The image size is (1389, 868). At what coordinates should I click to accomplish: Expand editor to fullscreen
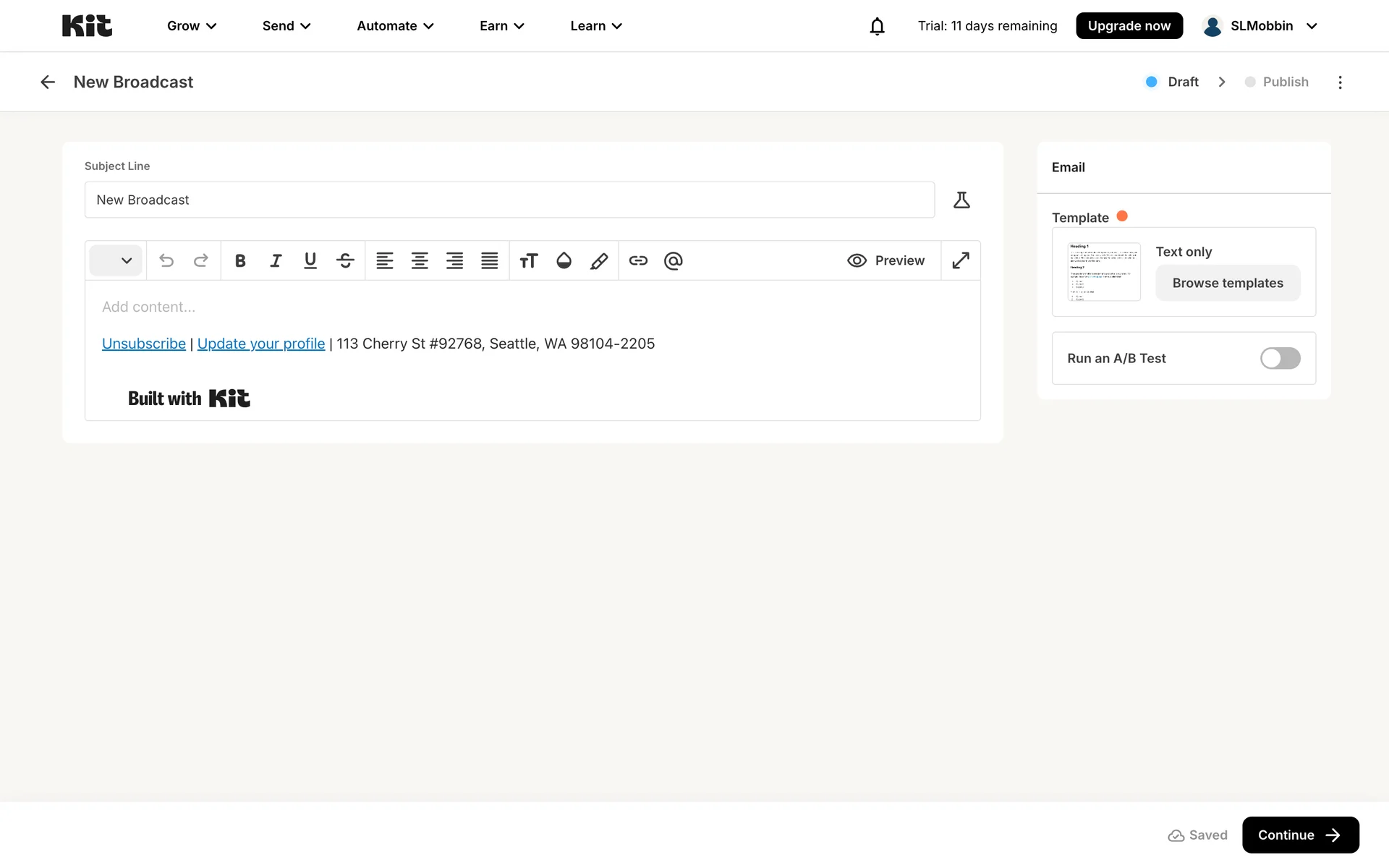(961, 260)
